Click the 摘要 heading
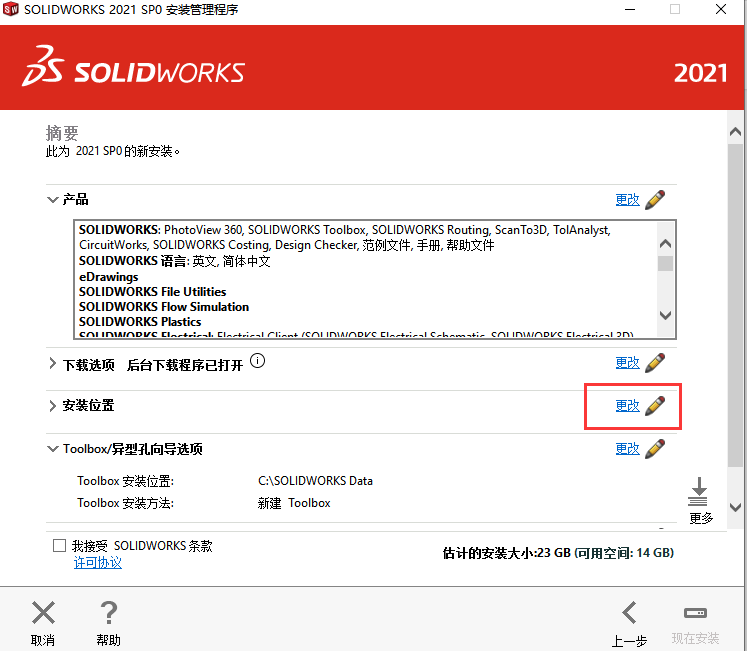The width and height of the screenshot is (747, 651). tap(62, 133)
